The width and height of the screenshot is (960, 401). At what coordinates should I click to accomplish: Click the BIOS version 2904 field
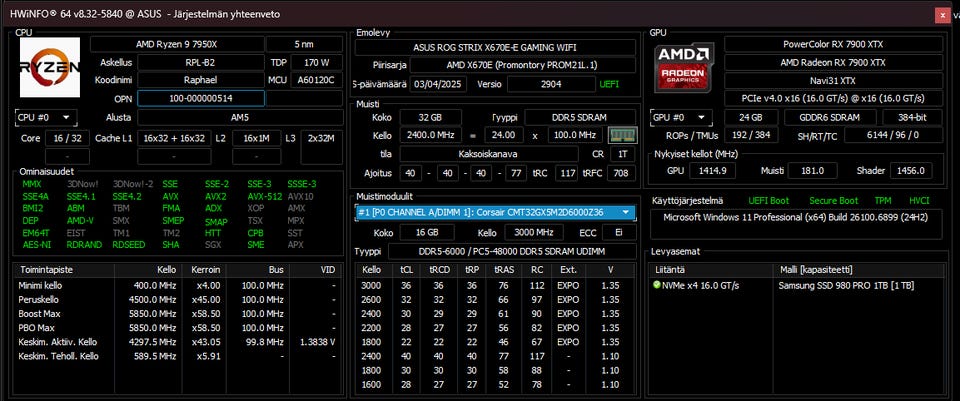[x=551, y=84]
